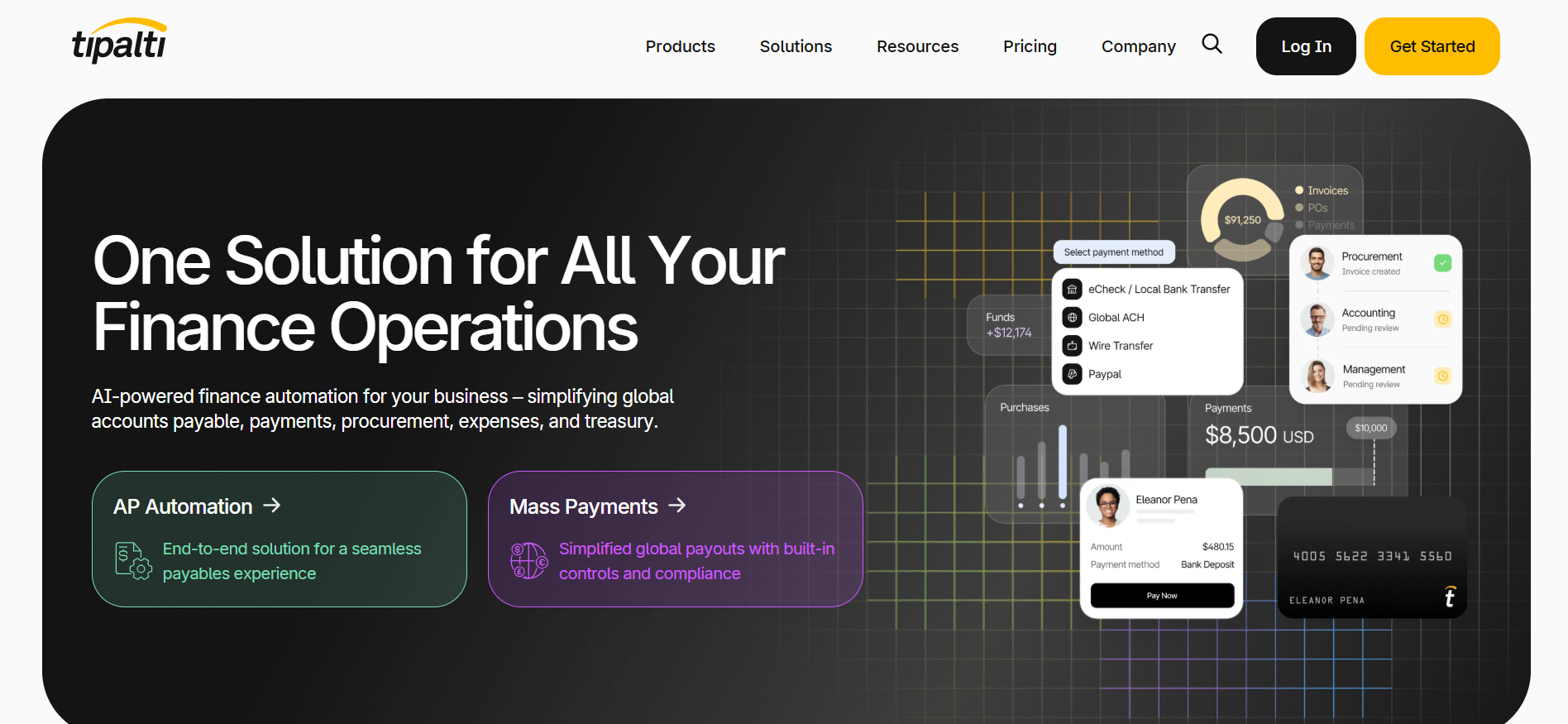Viewport: 1568px width, 724px height.
Task: Click the pending clock icon on Management
Action: pyautogui.click(x=1442, y=376)
